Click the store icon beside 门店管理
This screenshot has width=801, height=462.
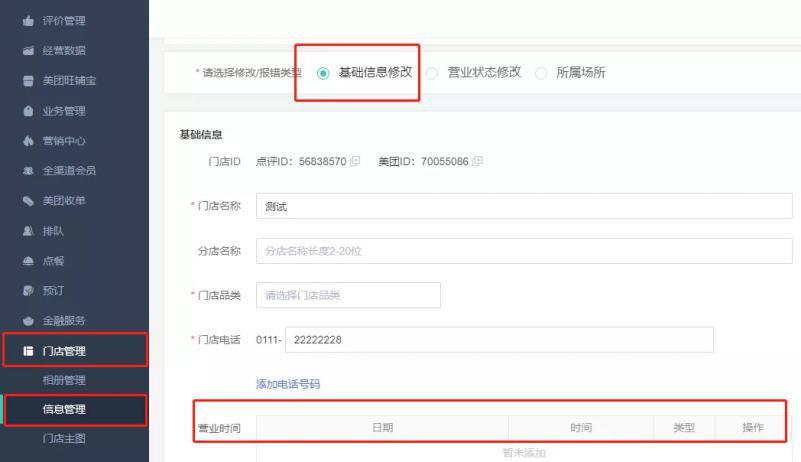coord(28,351)
